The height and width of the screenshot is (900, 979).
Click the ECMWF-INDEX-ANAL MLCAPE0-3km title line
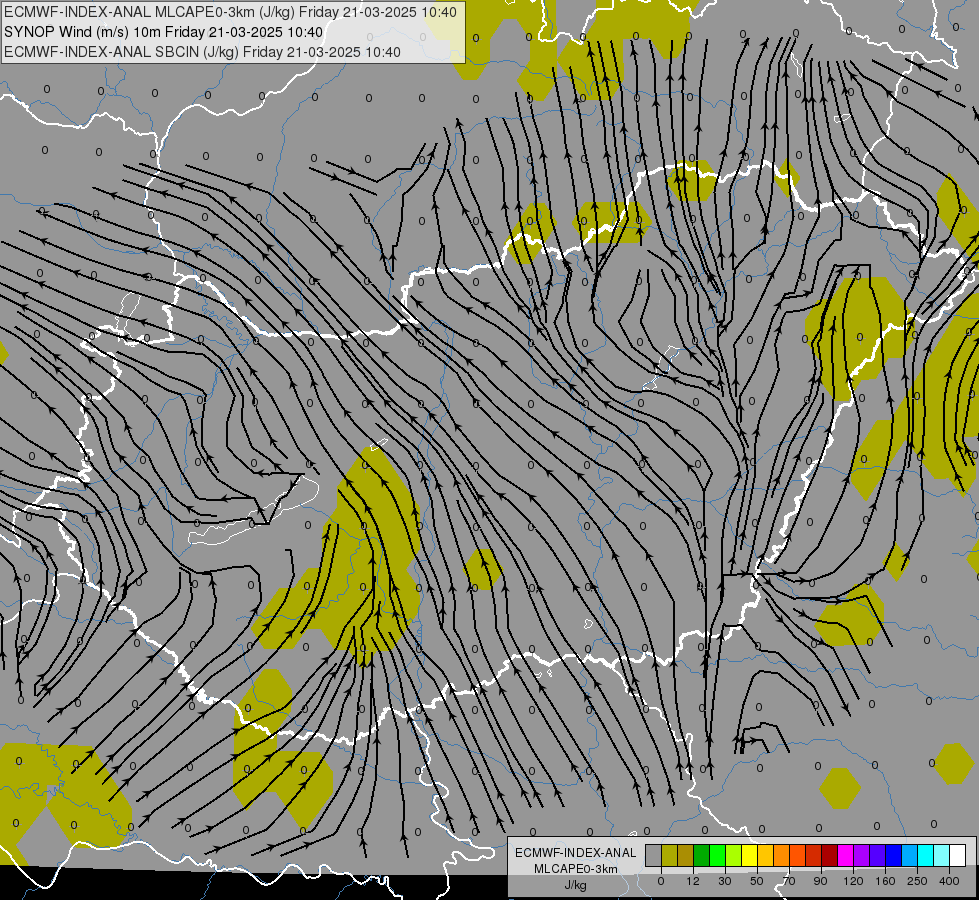click(x=230, y=12)
